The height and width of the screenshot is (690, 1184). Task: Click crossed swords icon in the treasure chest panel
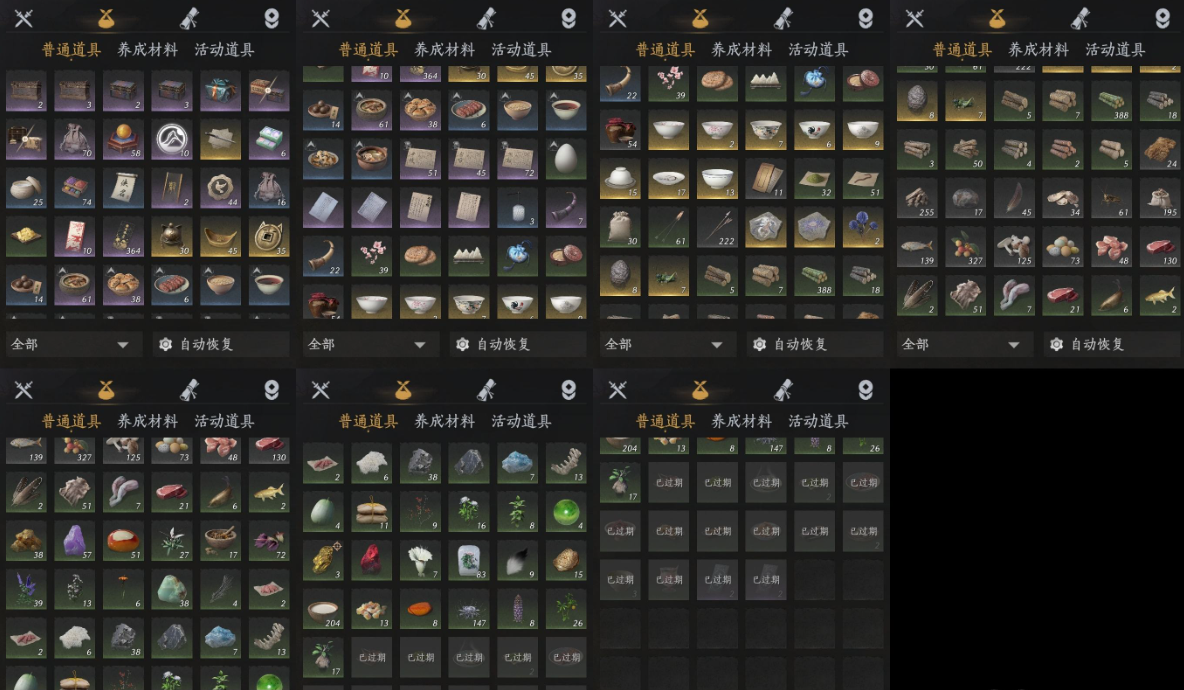pyautogui.click(x=23, y=17)
